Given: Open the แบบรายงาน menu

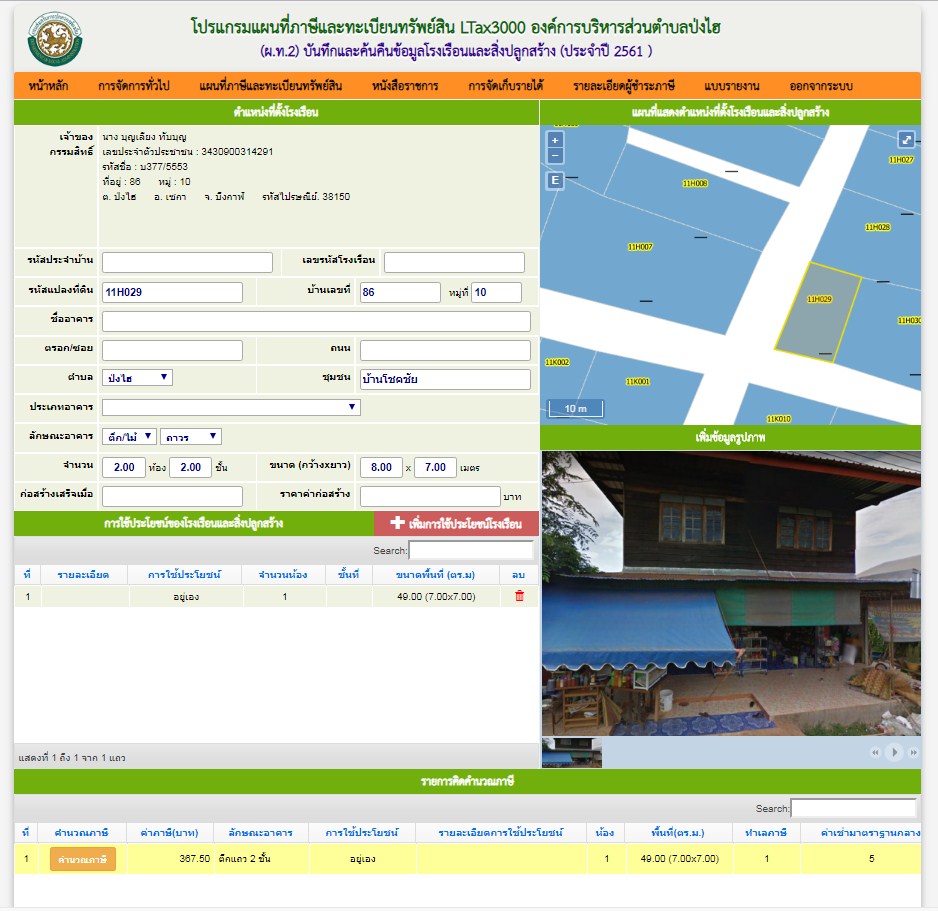Looking at the screenshot, I should point(732,86).
